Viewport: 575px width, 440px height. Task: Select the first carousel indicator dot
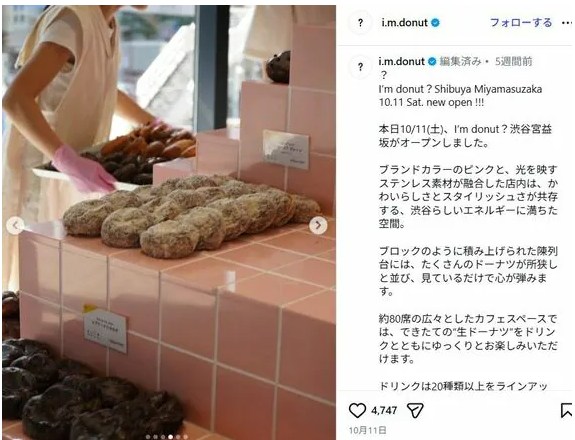pyautogui.click(x=148, y=437)
